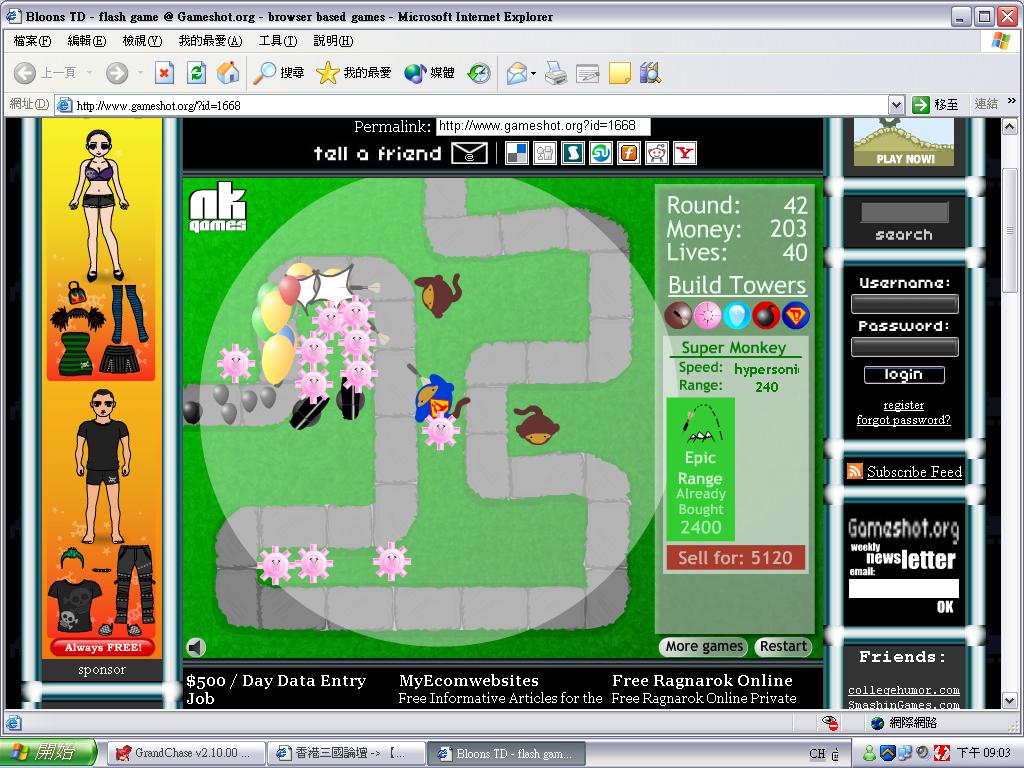Share via the Yahoo Y icon
Viewport: 1024px width, 768px height.
[685, 153]
